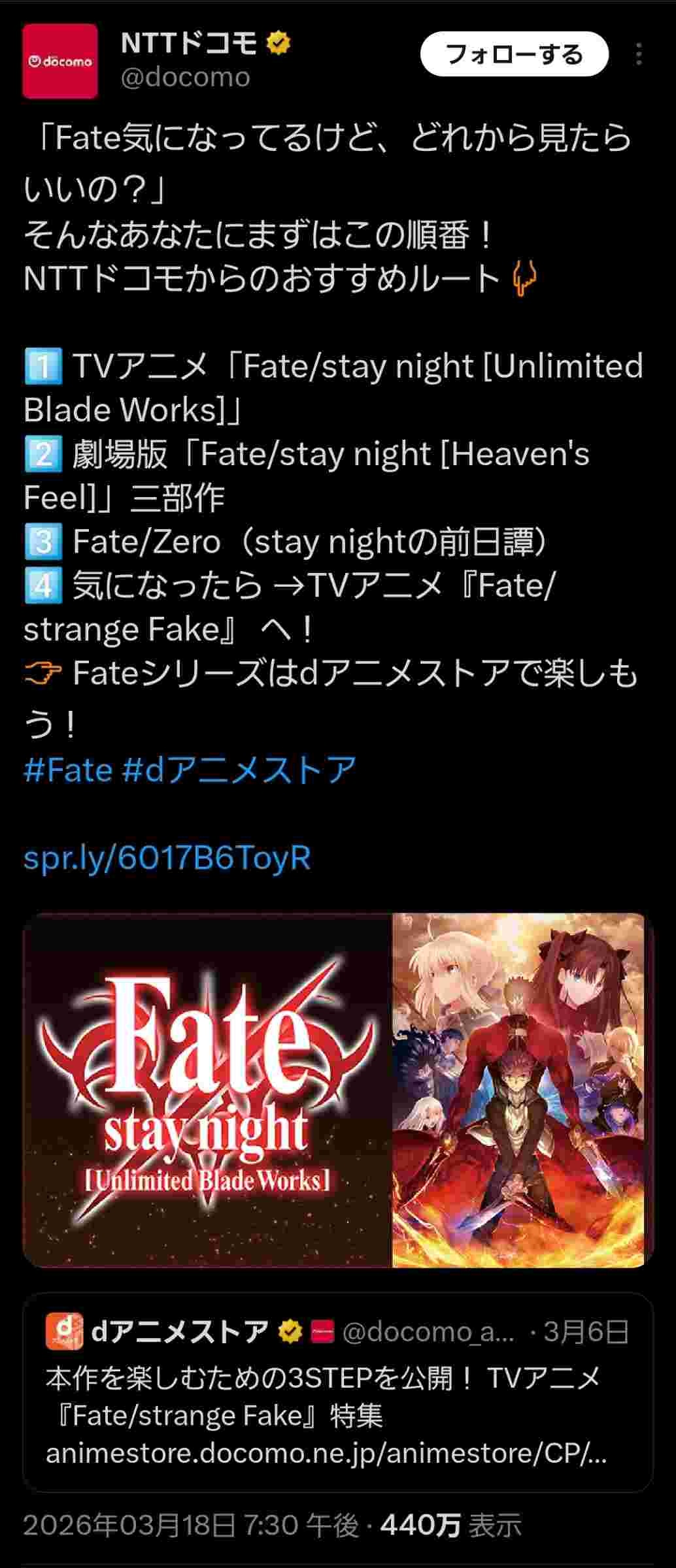
Task: Open the #dアニメストア hashtag
Action: pos(239,770)
